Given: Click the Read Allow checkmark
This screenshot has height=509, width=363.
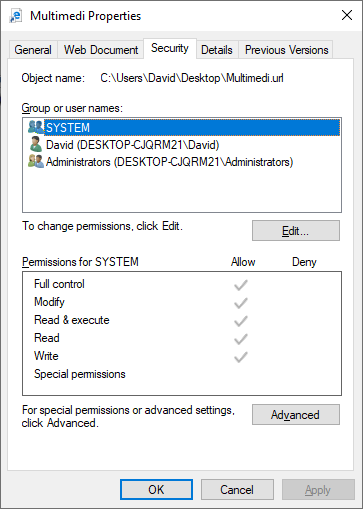Looking at the screenshot, I should pos(240,339).
